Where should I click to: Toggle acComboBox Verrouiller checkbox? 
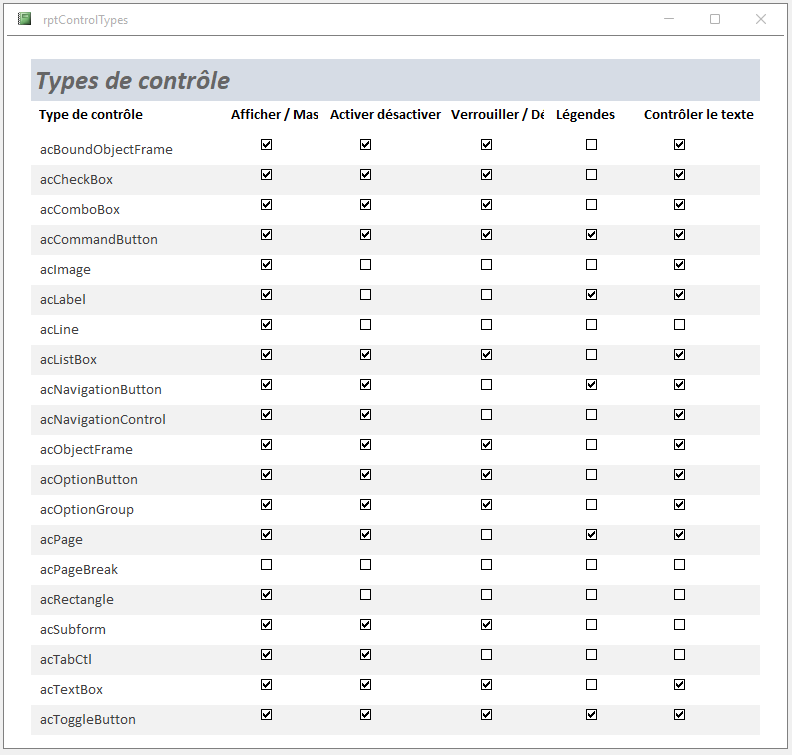(x=486, y=205)
